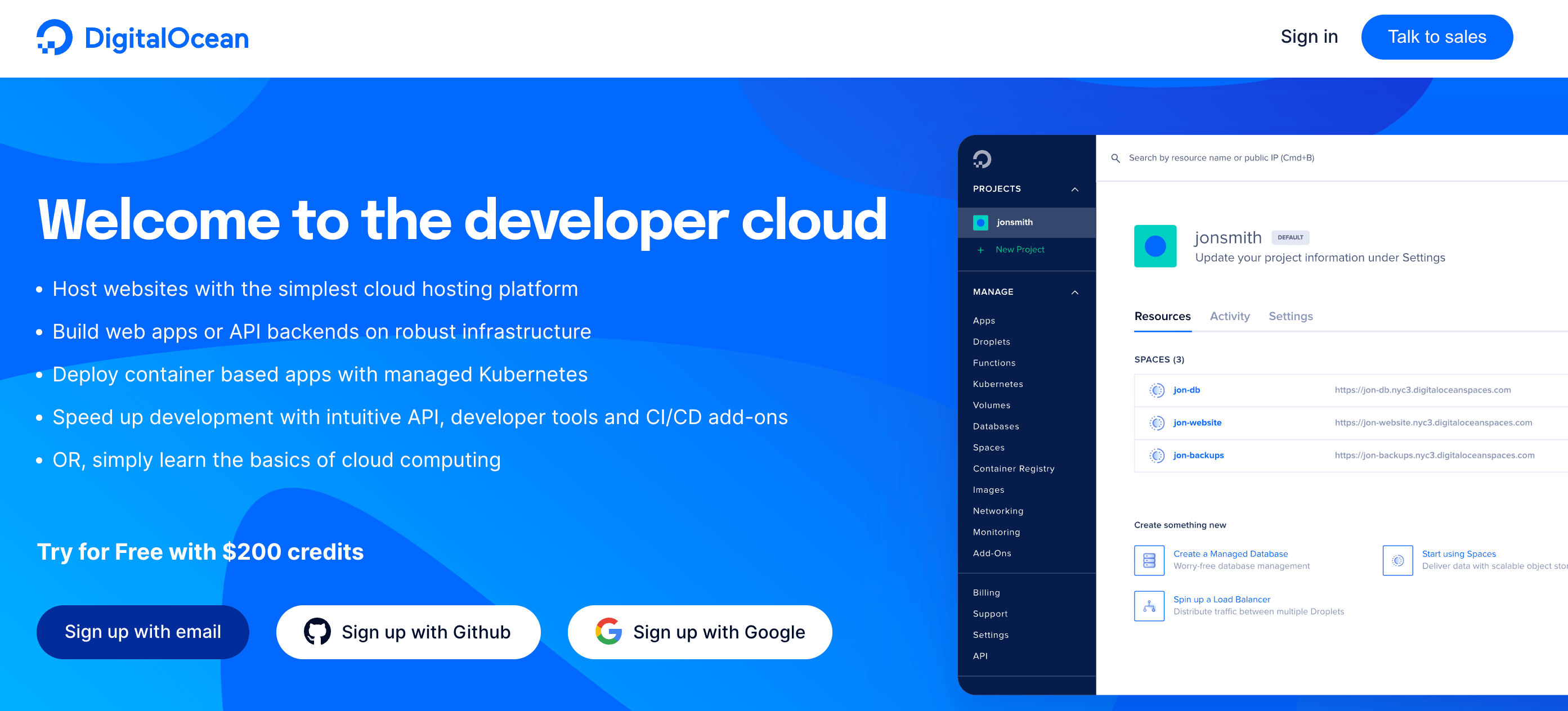Collapse the PROJECTS section chevron
Viewport: 1568px width, 711px height.
[x=1075, y=189]
